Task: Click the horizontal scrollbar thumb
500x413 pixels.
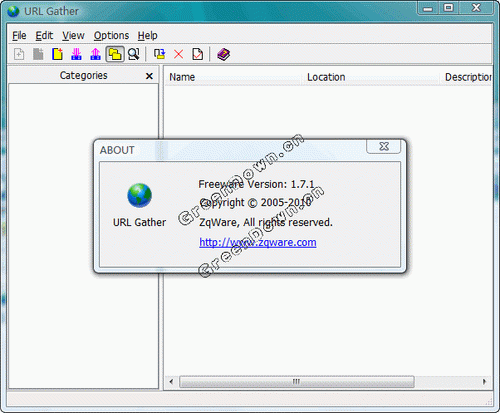Action: [x=297, y=382]
